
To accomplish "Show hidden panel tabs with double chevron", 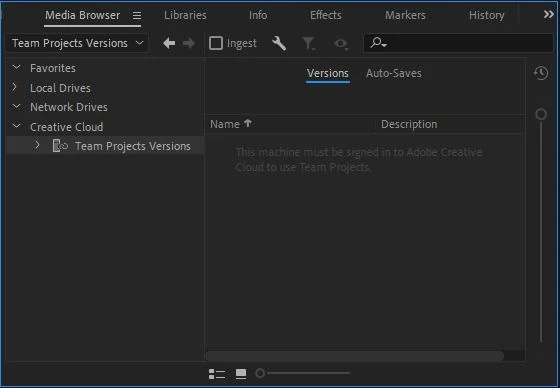I will [x=549, y=15].
